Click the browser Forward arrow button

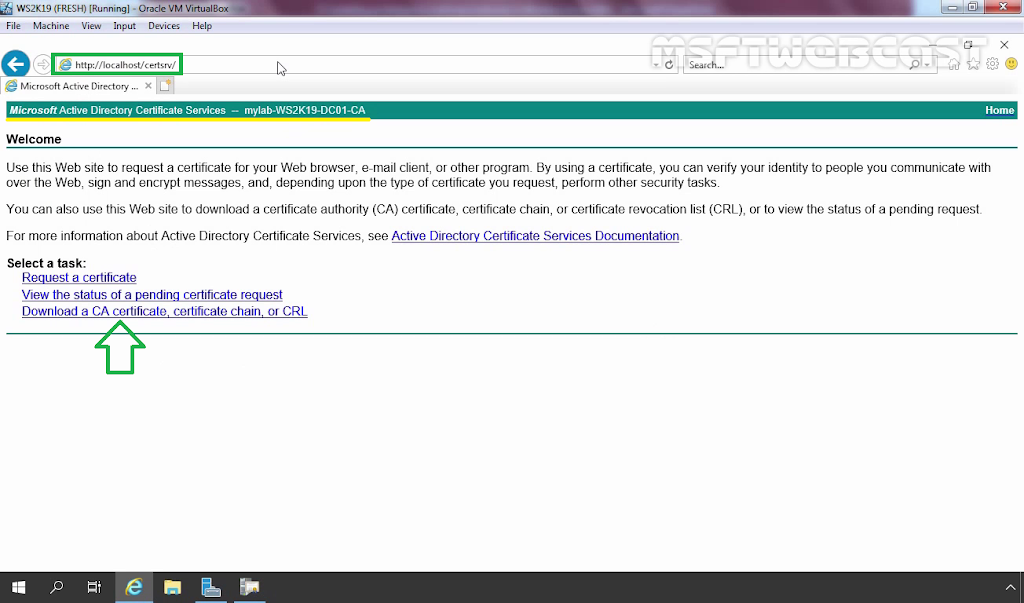point(42,64)
